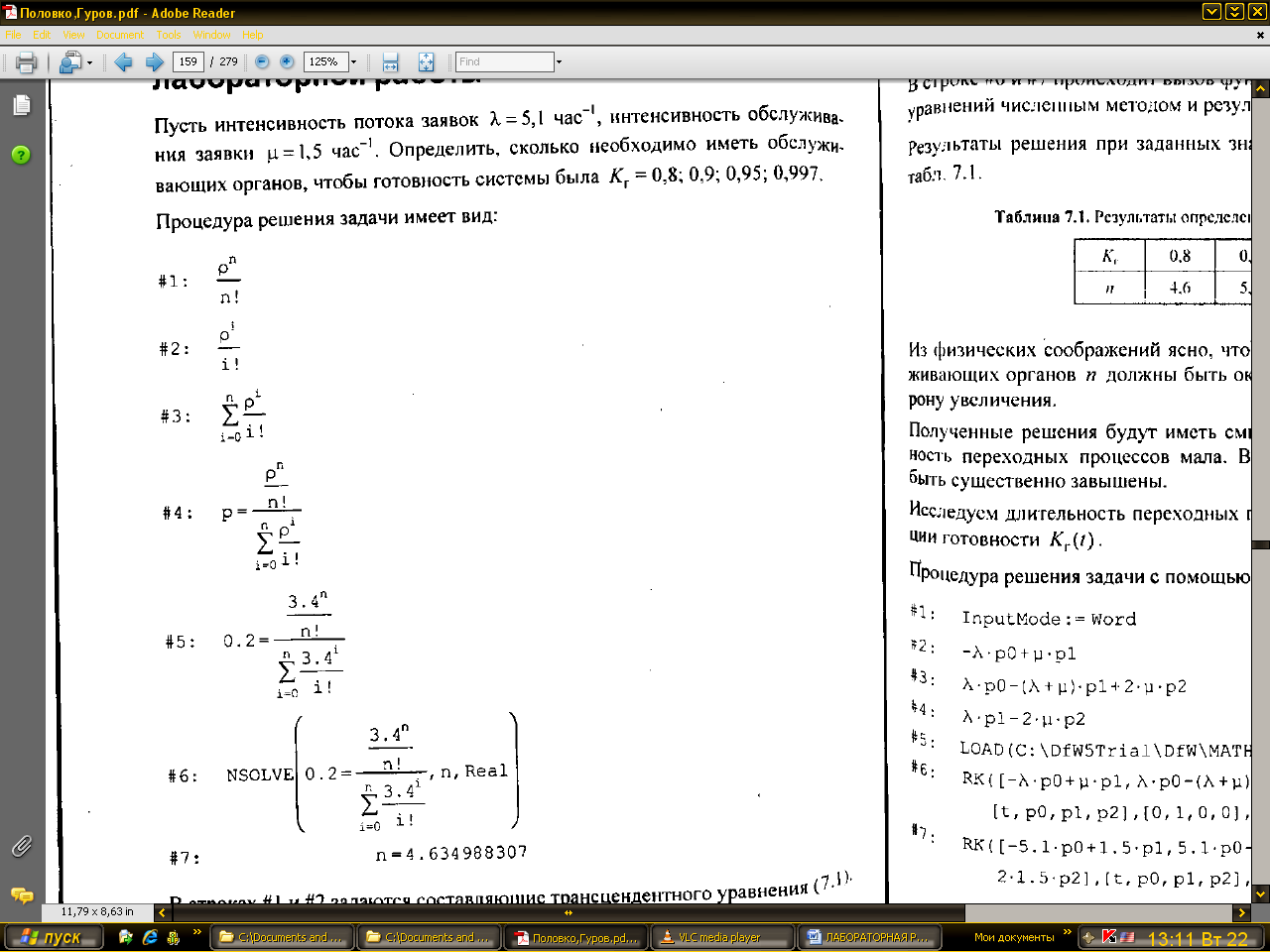Expand Мои документы toolbar chevron

[x=1067, y=933]
